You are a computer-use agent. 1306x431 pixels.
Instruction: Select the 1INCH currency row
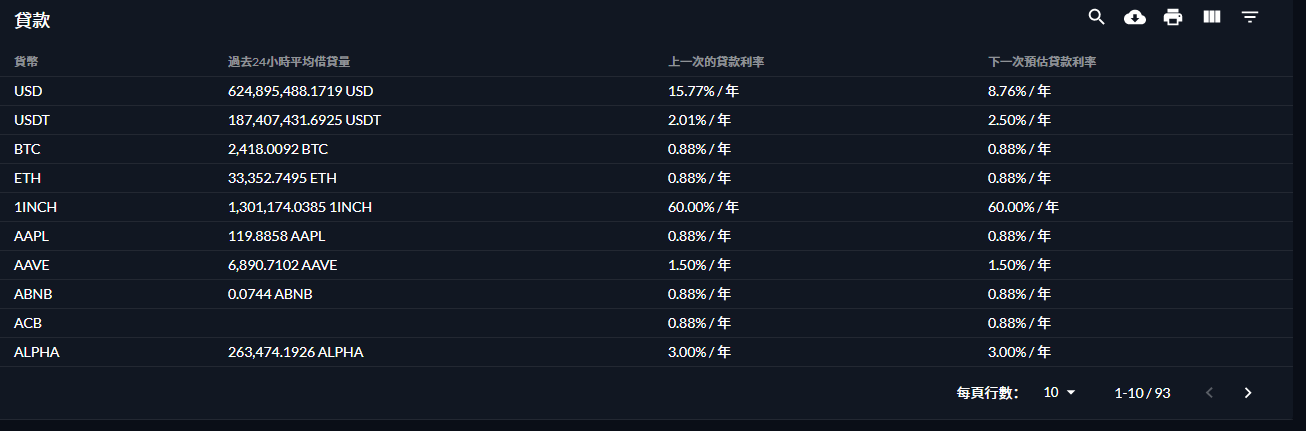[x=646, y=207]
